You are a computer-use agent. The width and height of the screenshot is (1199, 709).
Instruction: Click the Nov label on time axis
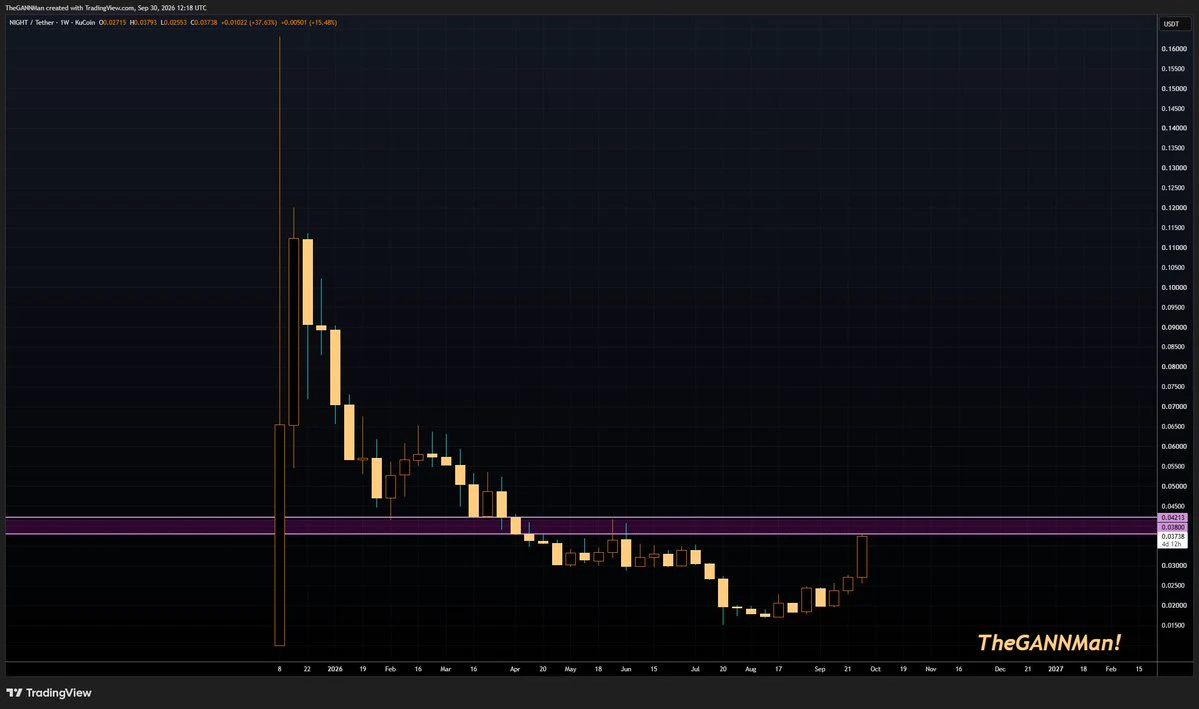(x=931, y=669)
